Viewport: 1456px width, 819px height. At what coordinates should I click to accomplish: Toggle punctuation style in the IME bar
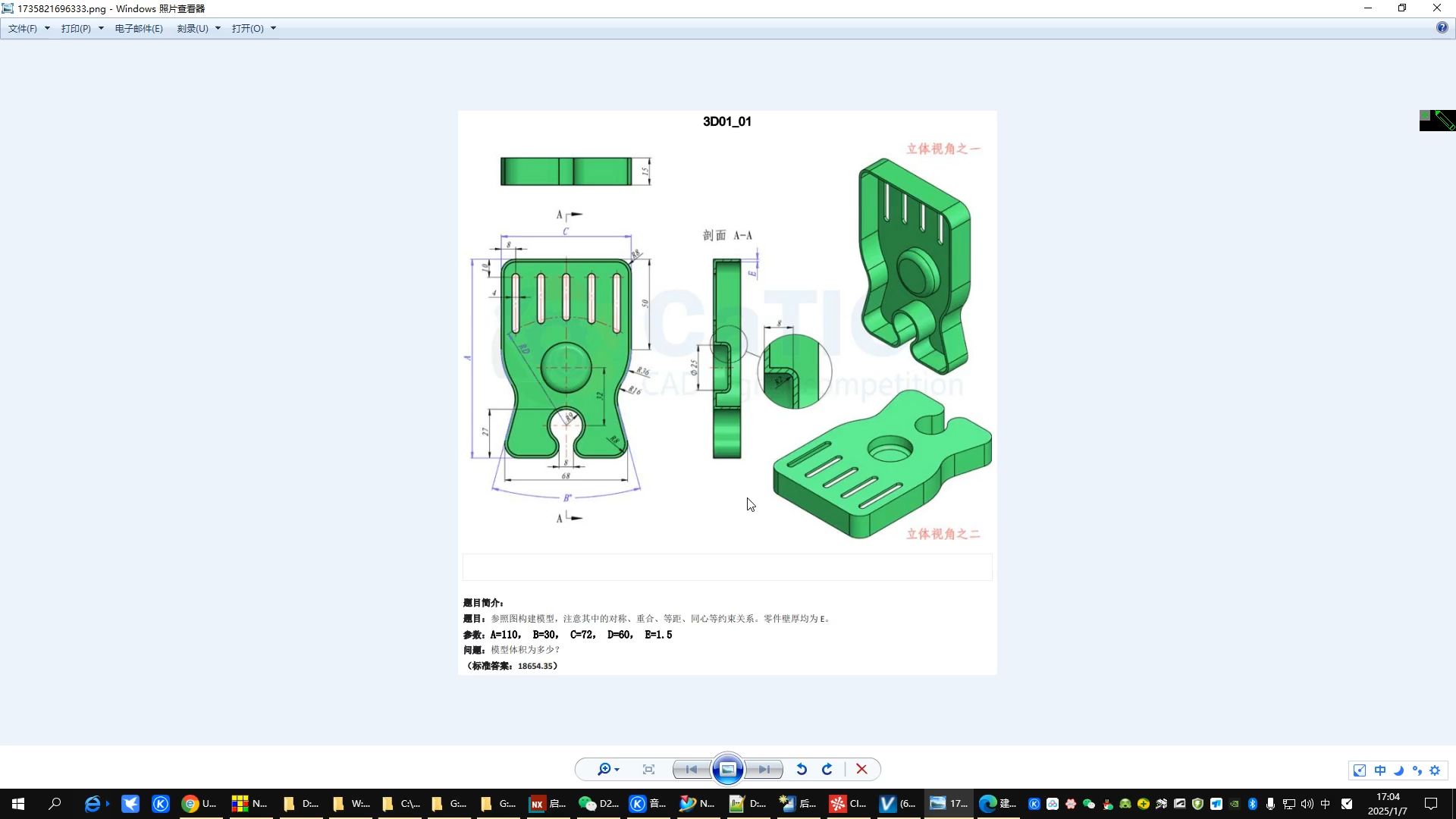[x=1417, y=770]
